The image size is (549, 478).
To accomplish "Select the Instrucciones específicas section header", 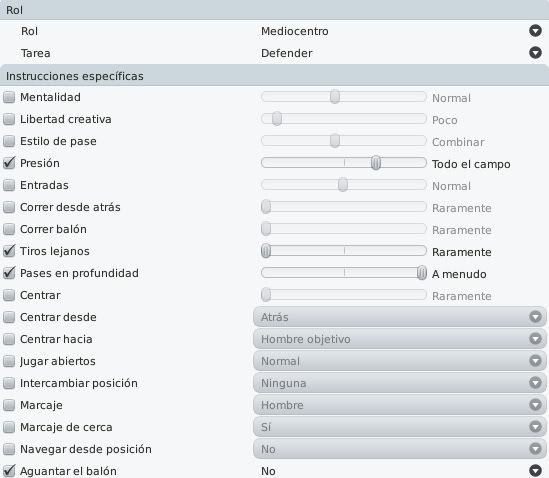I will coord(274,76).
